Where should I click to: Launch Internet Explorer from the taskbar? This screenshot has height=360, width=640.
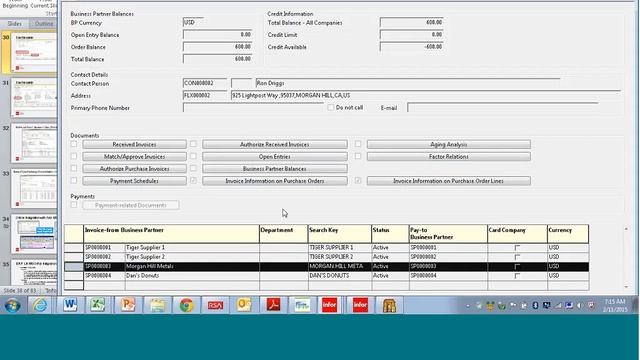40,305
